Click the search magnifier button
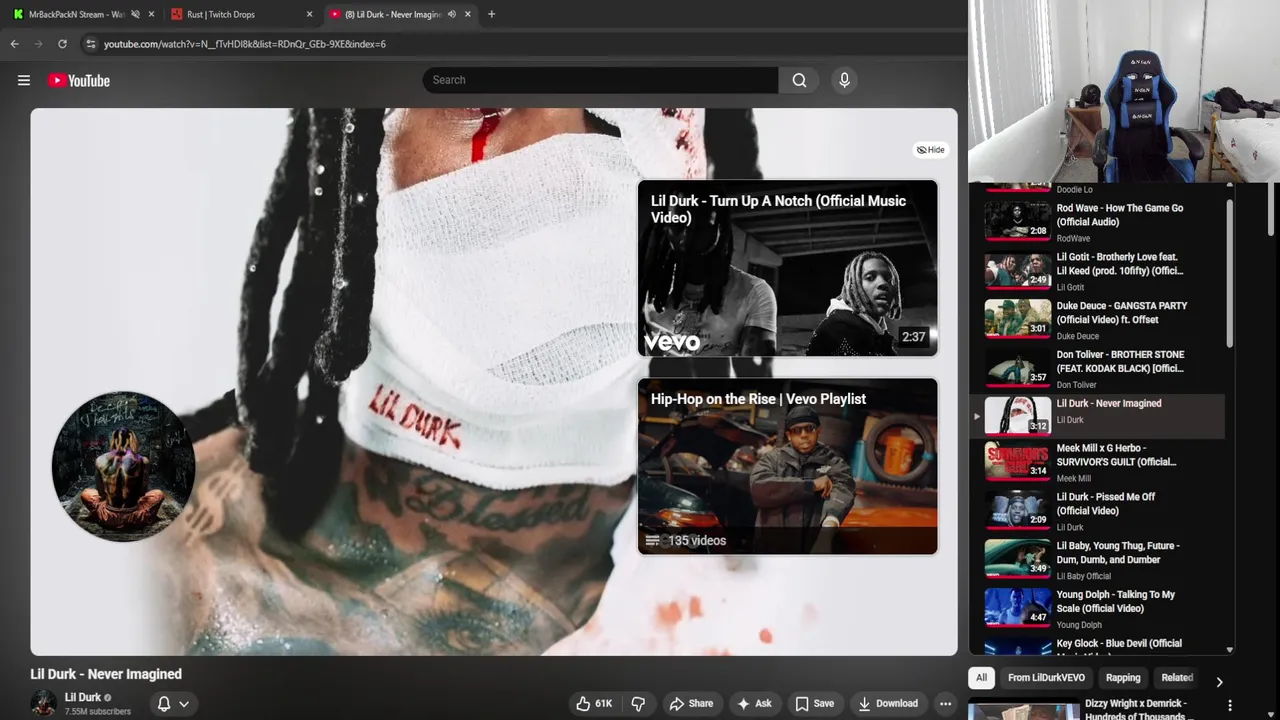The height and width of the screenshot is (720, 1280). click(799, 80)
